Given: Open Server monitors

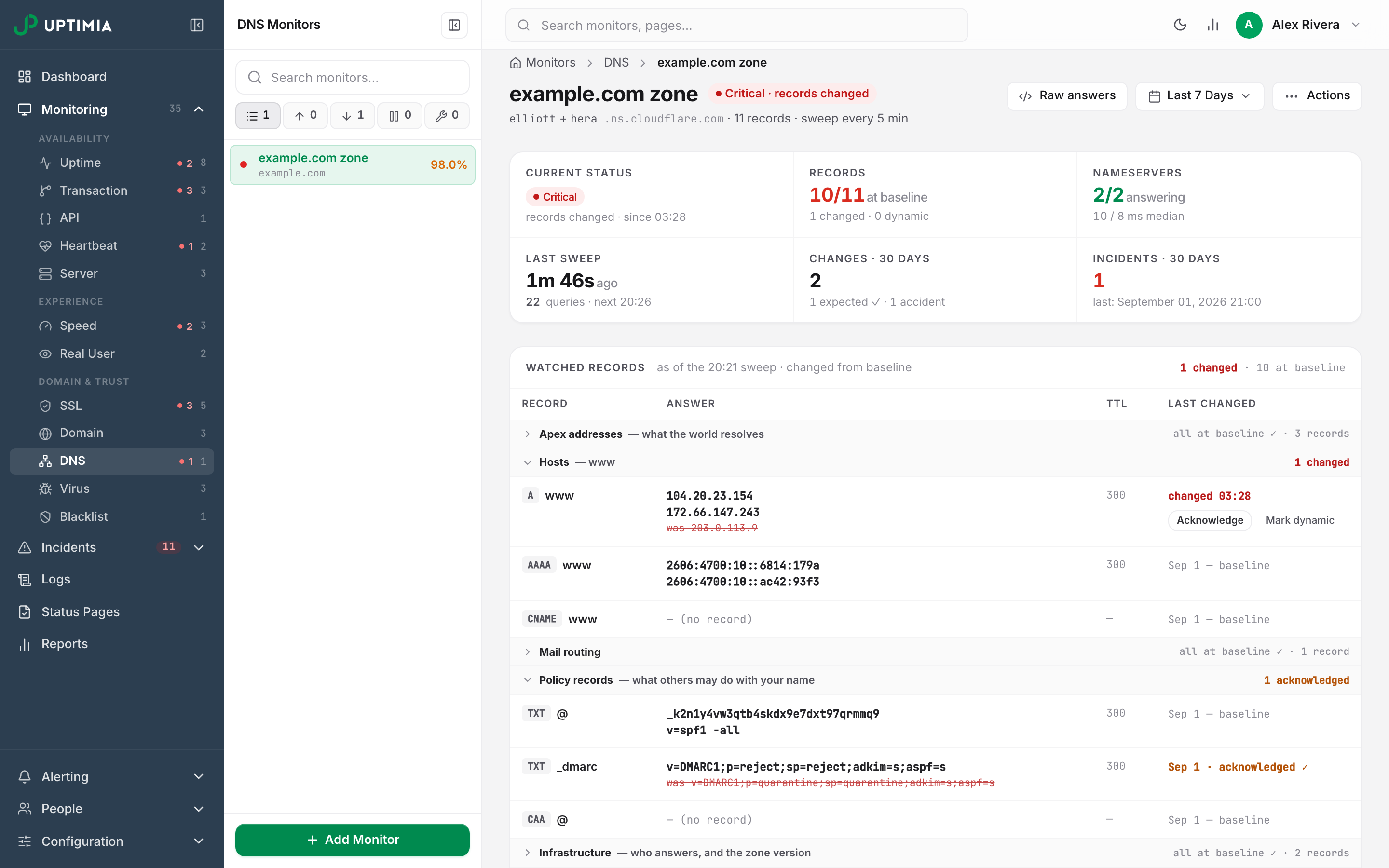Looking at the screenshot, I should click(x=112, y=273).
